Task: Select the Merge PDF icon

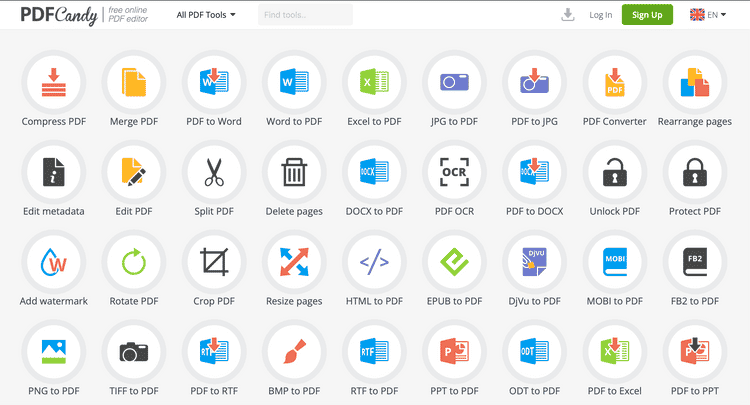Action: 134,82
